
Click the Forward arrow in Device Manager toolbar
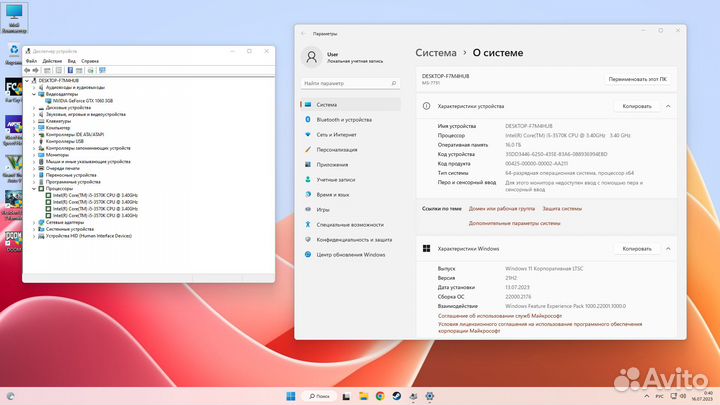coord(35,70)
